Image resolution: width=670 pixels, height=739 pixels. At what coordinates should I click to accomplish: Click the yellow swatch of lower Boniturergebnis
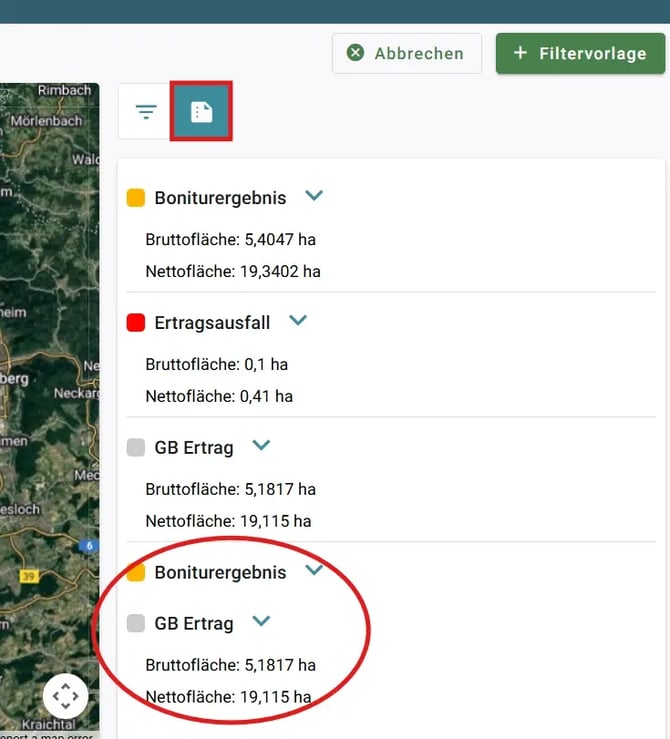coord(136,573)
